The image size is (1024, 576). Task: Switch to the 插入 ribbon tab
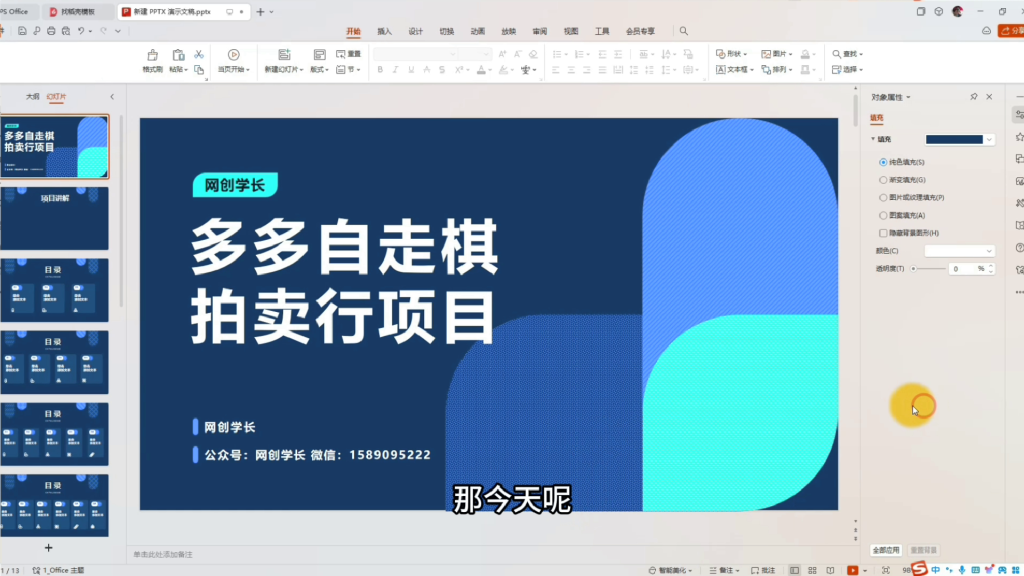(384, 31)
